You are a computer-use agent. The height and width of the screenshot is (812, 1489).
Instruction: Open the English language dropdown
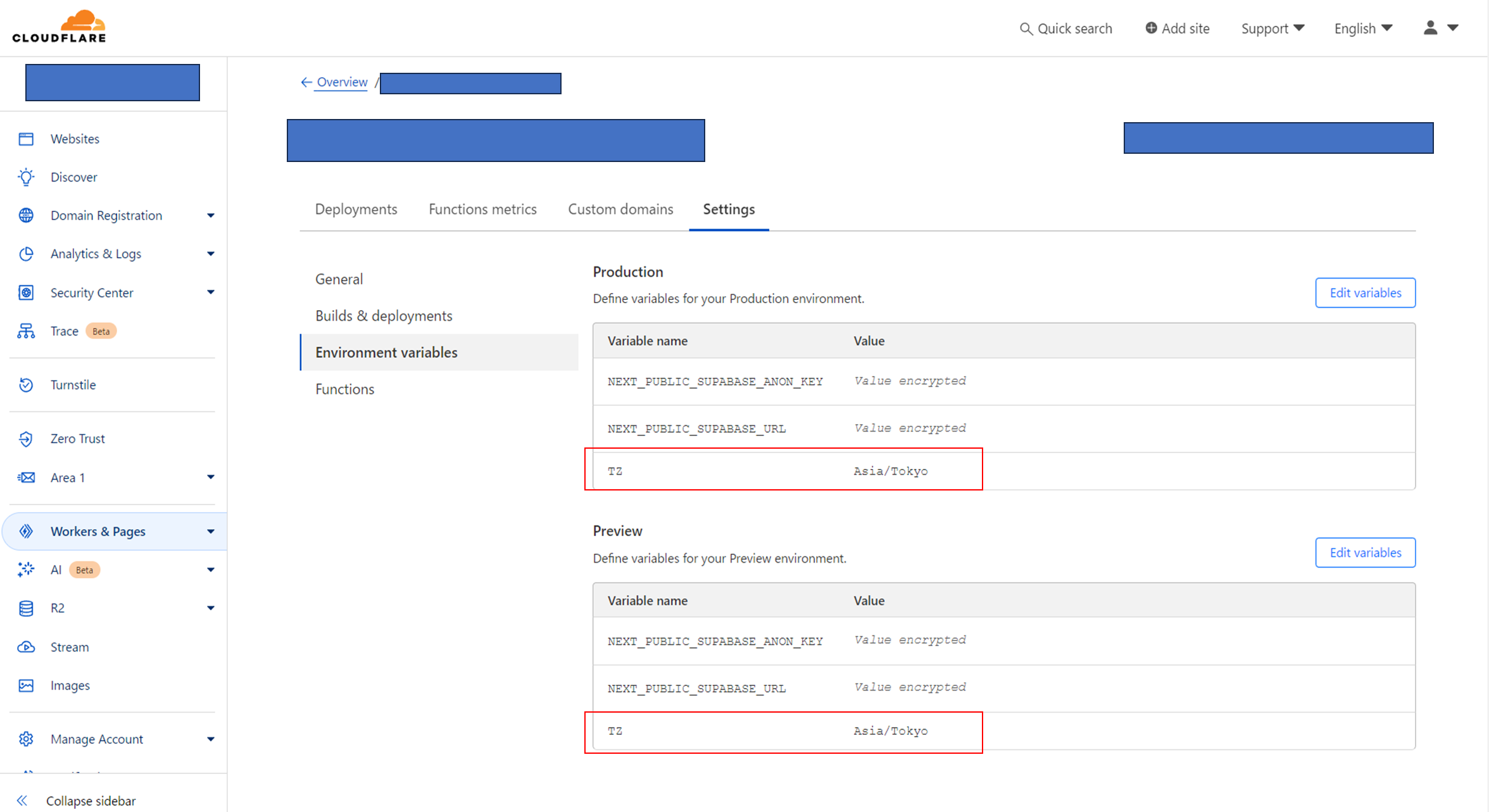click(1363, 28)
